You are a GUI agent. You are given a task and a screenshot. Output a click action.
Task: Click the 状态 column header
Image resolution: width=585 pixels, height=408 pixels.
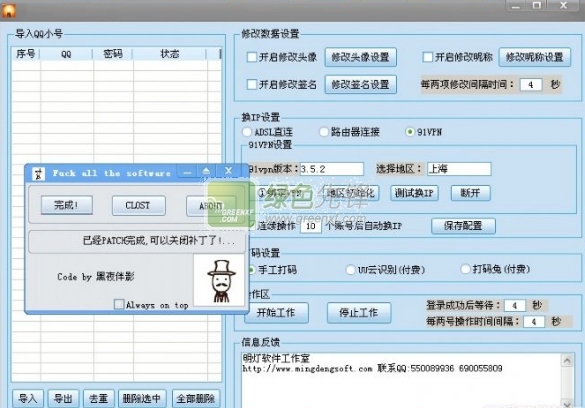169,54
